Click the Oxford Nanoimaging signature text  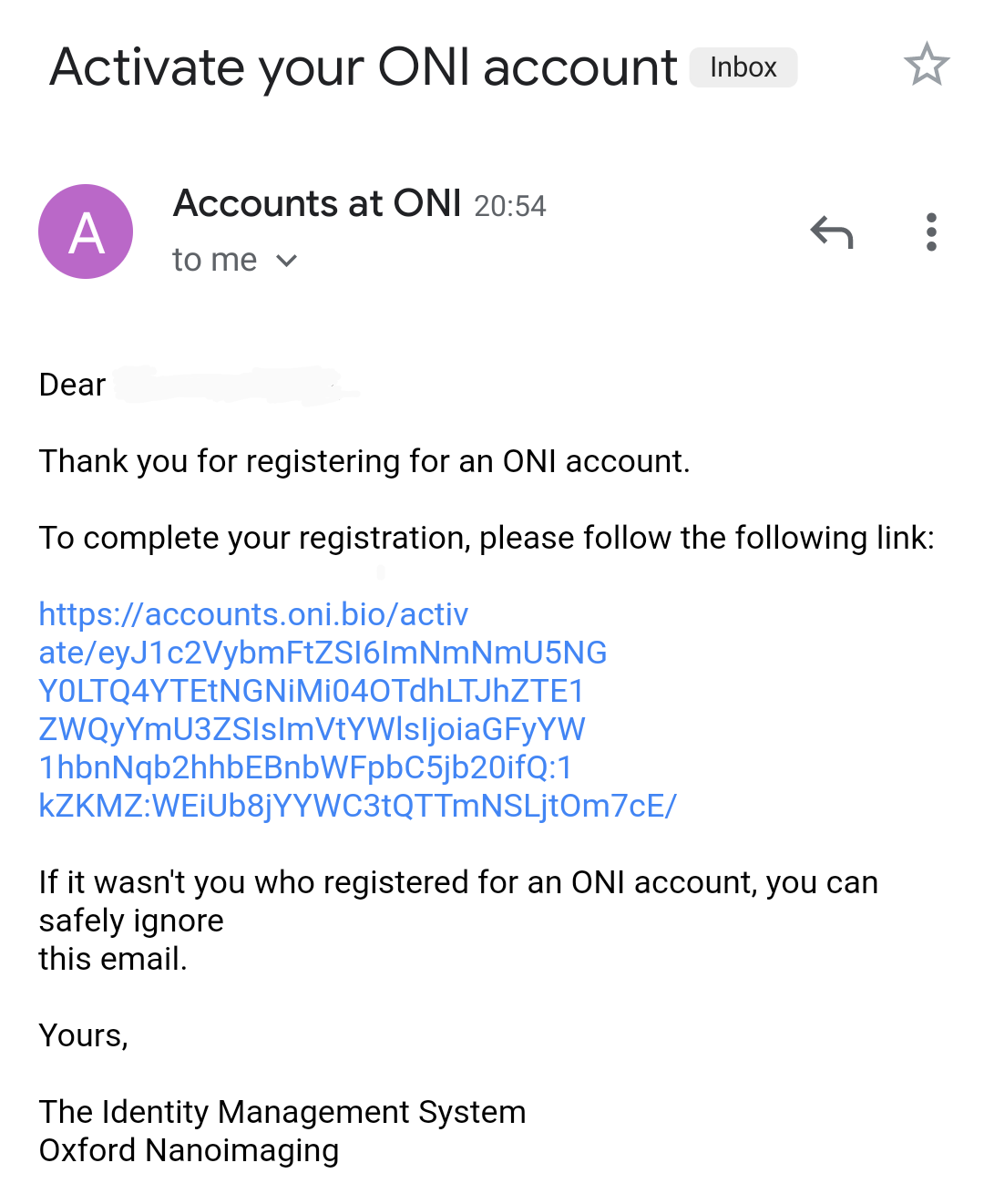coord(189,1150)
